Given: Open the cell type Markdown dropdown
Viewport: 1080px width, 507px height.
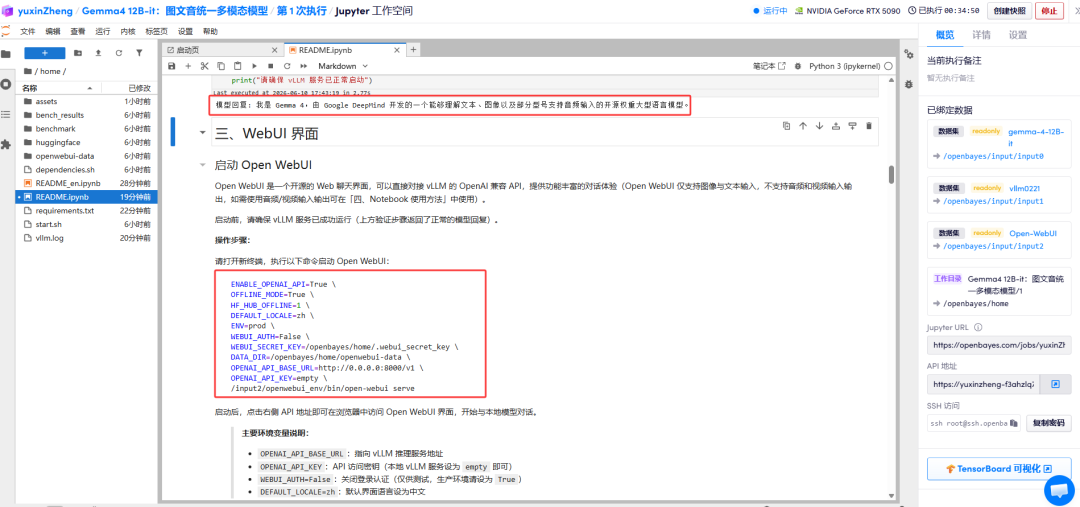Looking at the screenshot, I should (342, 66).
